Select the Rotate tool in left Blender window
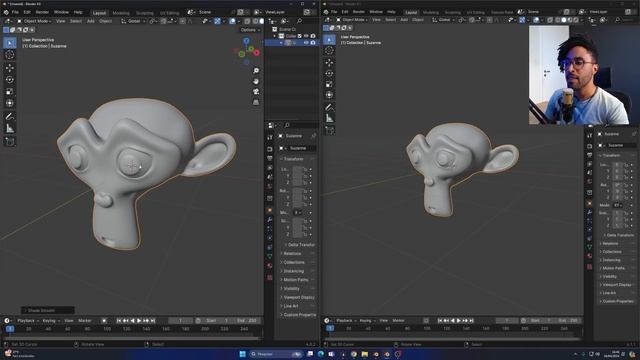This screenshot has height=360, width=640. 10,80
